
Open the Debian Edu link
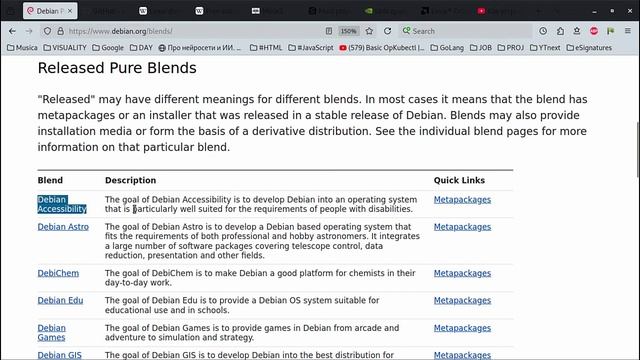(x=60, y=300)
